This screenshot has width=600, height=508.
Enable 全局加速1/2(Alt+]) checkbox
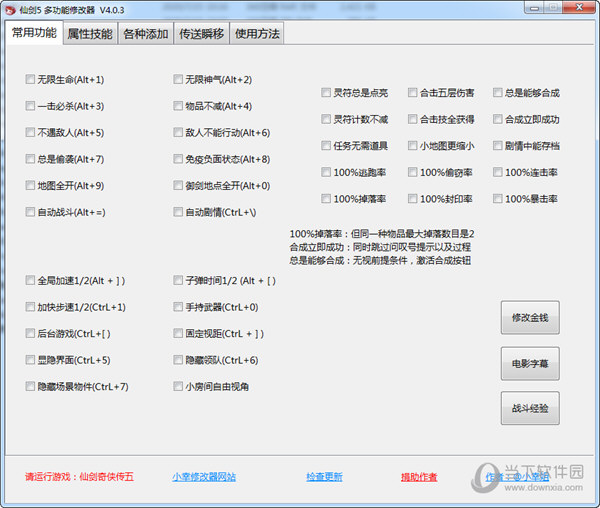coord(30,280)
